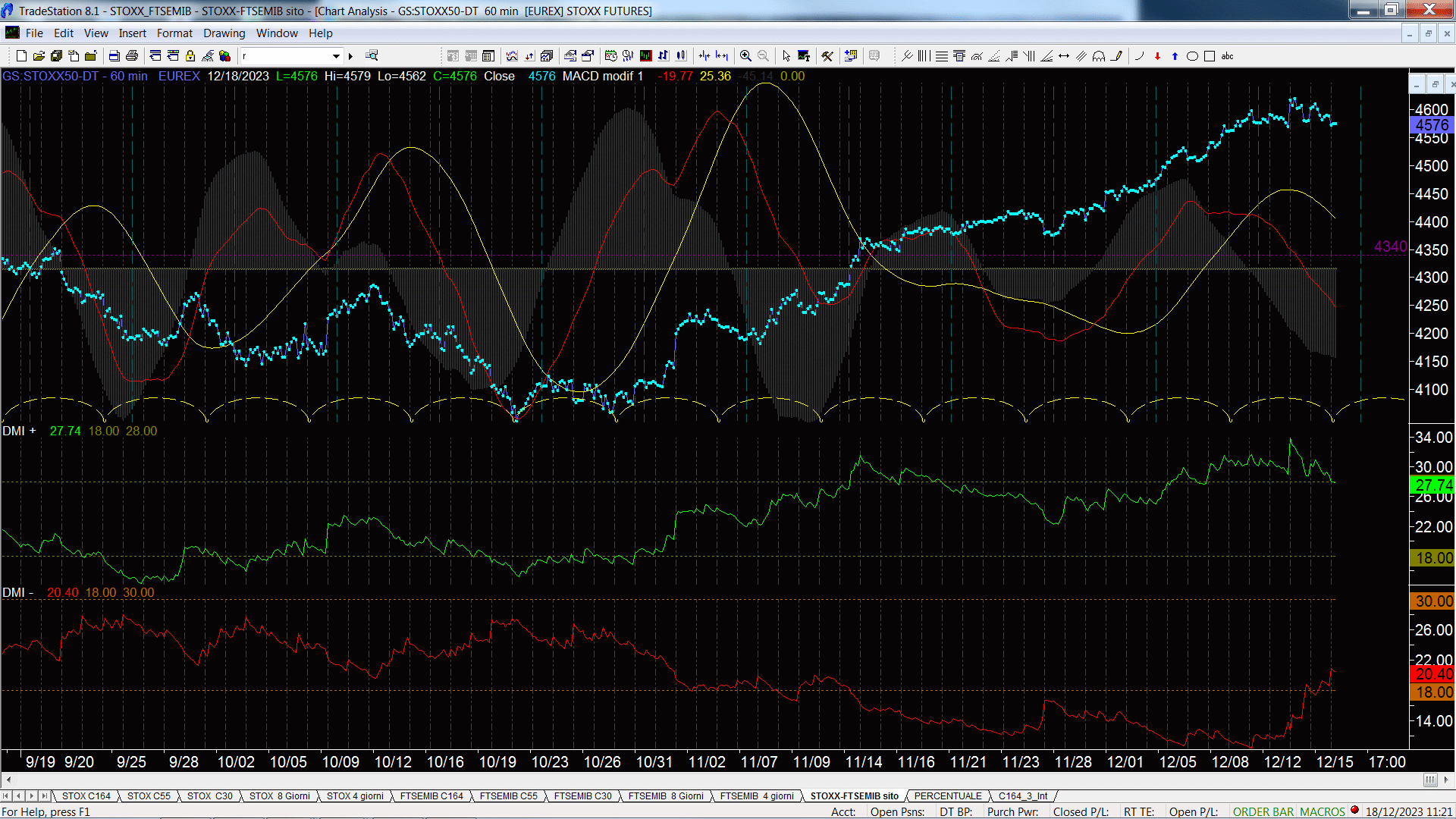Open the Insert Analysis Technique icon
Image resolution: width=1456 pixels, height=819 pixels.
click(x=512, y=56)
